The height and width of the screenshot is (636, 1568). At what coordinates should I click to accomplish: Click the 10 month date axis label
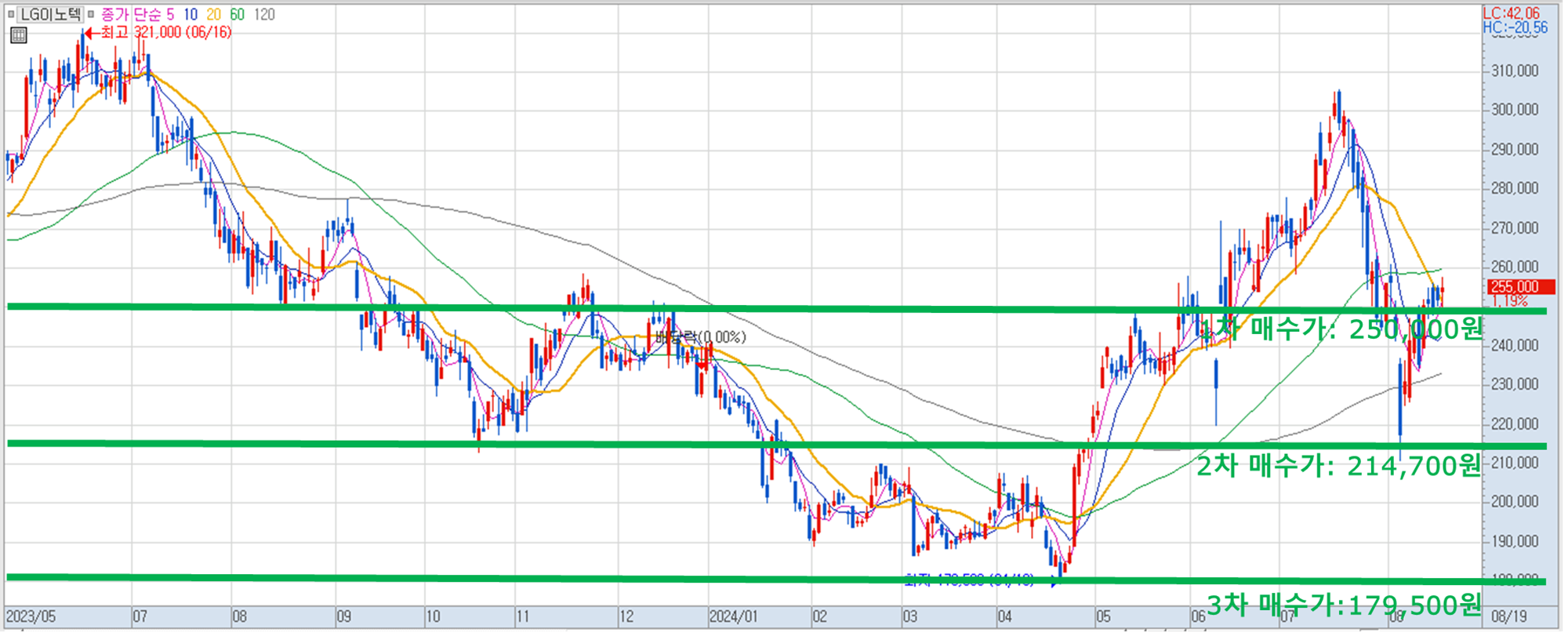[434, 618]
